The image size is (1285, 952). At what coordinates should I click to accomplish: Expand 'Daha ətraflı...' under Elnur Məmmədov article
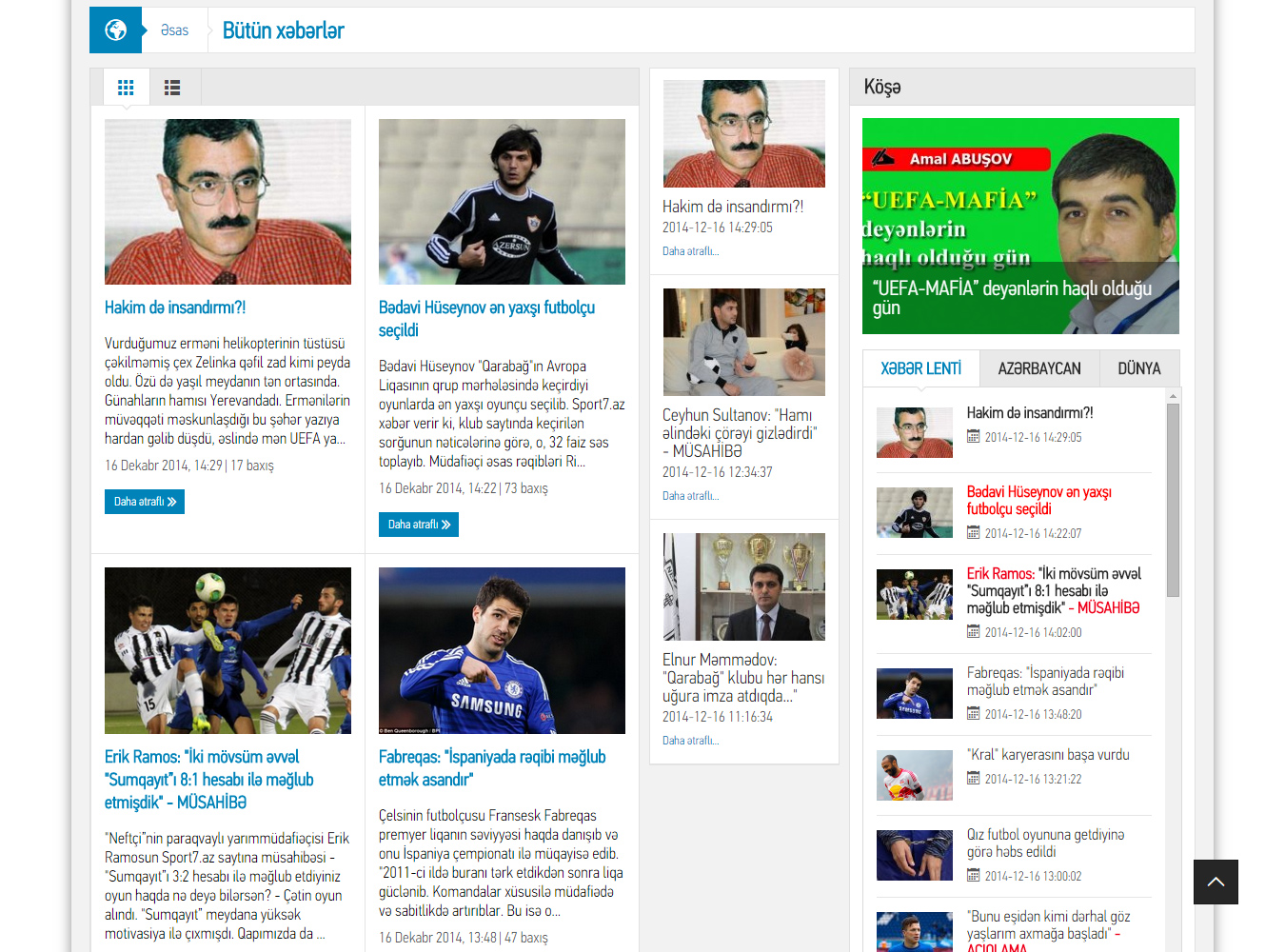[690, 741]
